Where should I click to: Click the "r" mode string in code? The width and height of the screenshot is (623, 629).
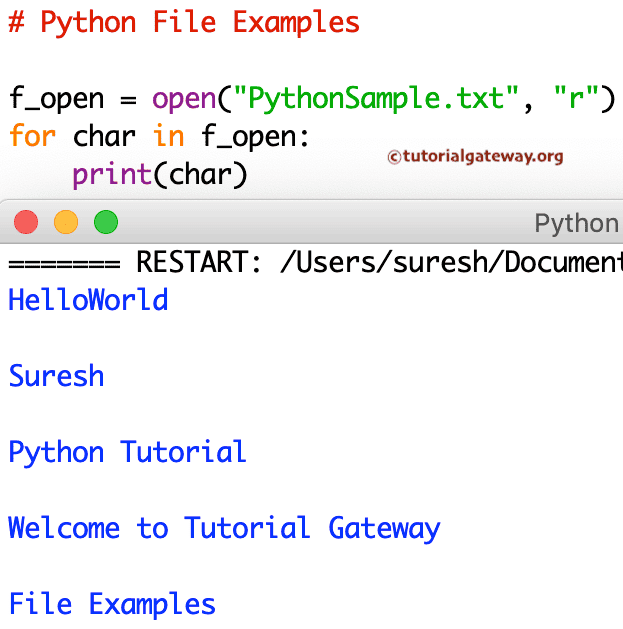pyautogui.click(x=576, y=97)
